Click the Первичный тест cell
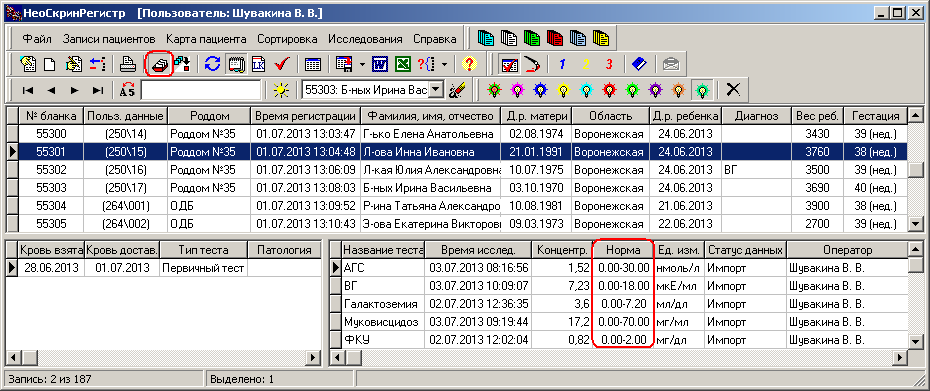This screenshot has height=391, width=930. click(x=203, y=268)
